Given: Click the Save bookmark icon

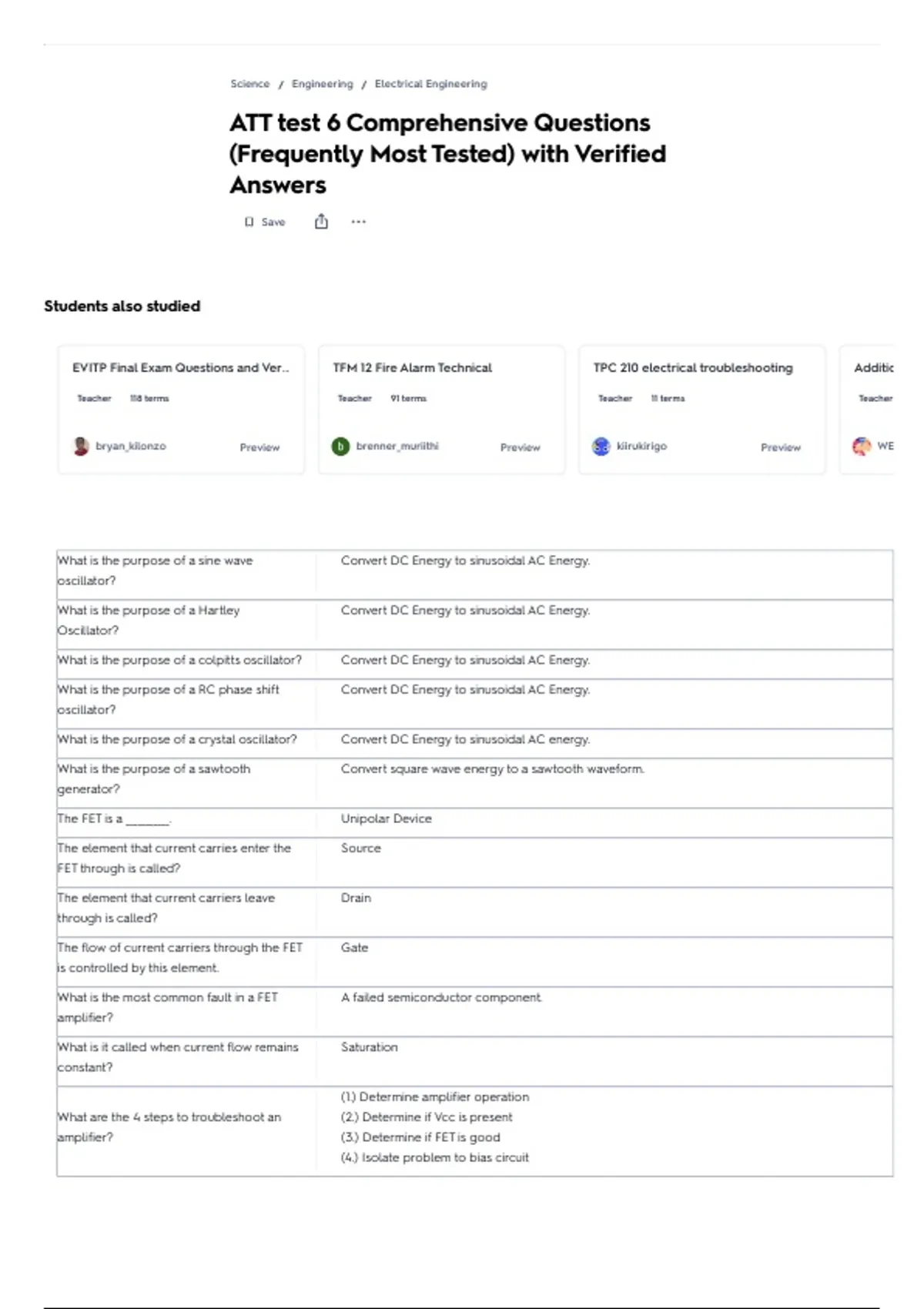Looking at the screenshot, I should tap(249, 222).
